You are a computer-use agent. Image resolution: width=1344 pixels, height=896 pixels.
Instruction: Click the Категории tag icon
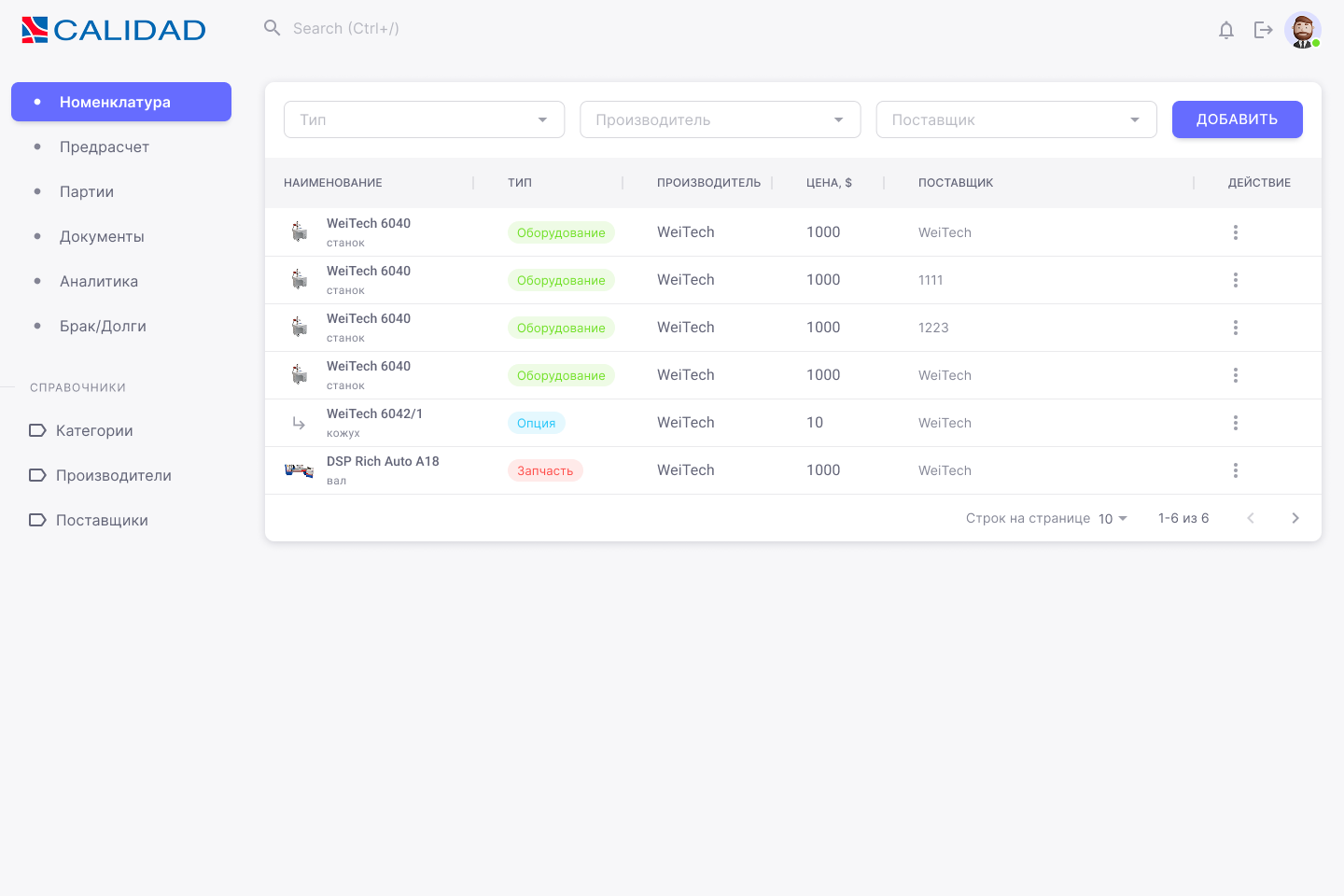pyautogui.click(x=37, y=430)
